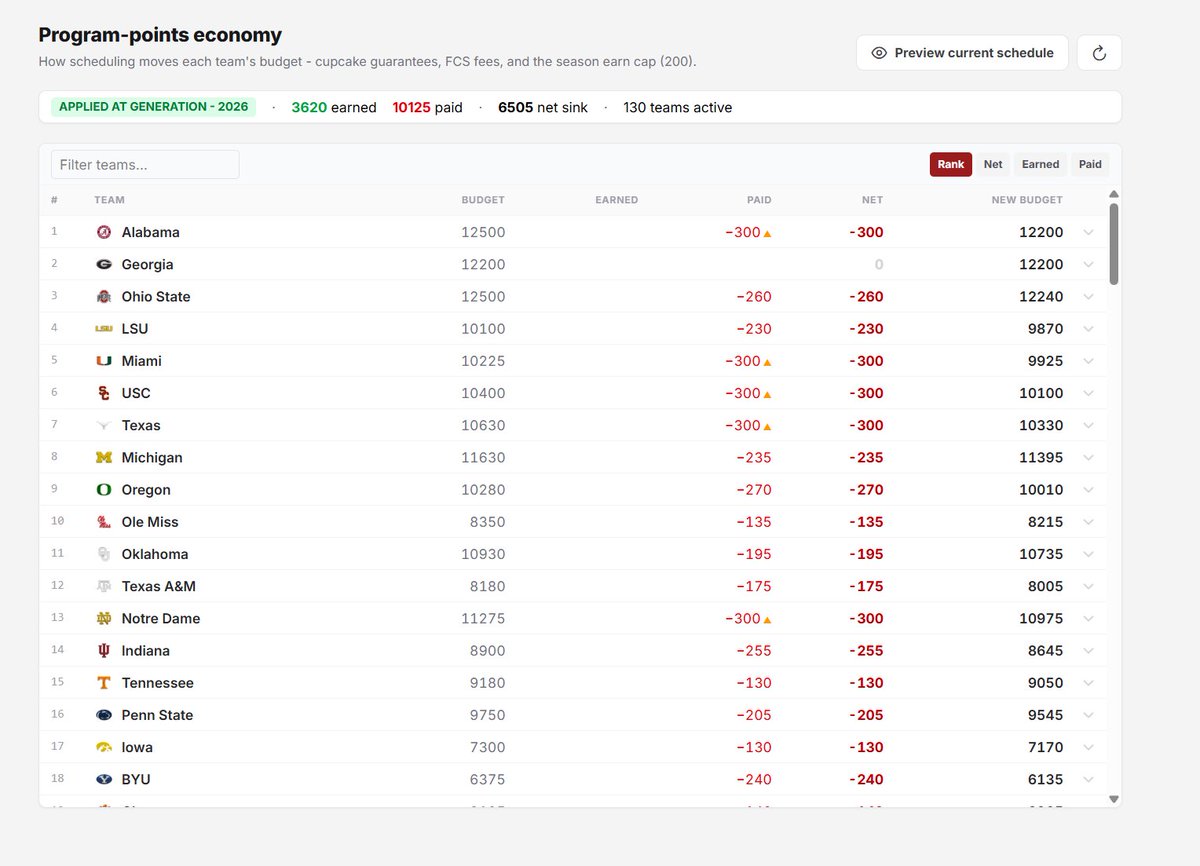Click Georgia's net value 0

[x=879, y=264]
